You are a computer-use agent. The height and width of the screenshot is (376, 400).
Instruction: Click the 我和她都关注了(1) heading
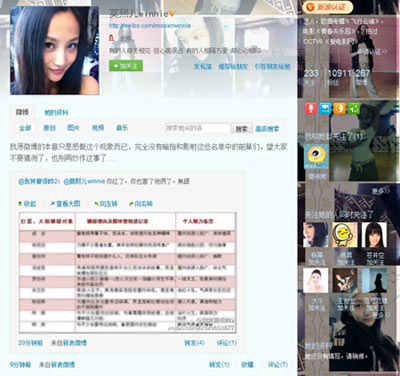[334, 137]
